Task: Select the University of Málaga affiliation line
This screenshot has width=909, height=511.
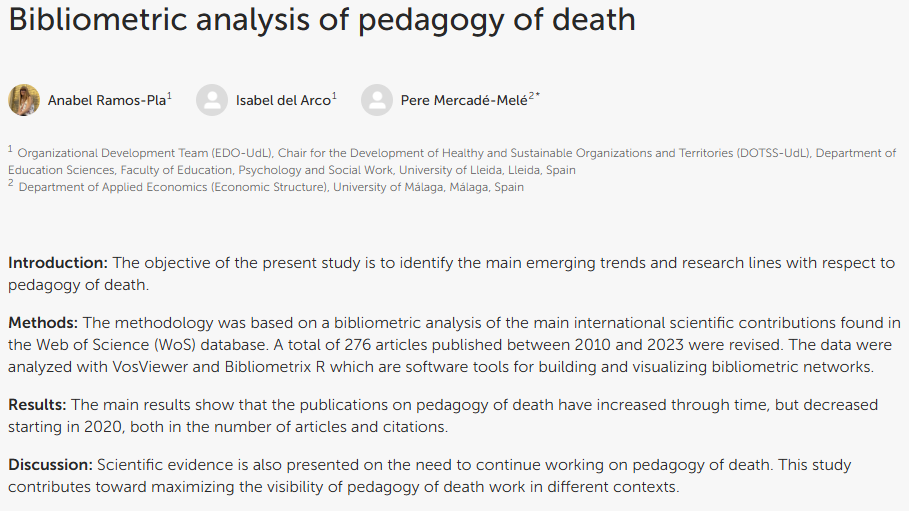Action: tap(271, 187)
